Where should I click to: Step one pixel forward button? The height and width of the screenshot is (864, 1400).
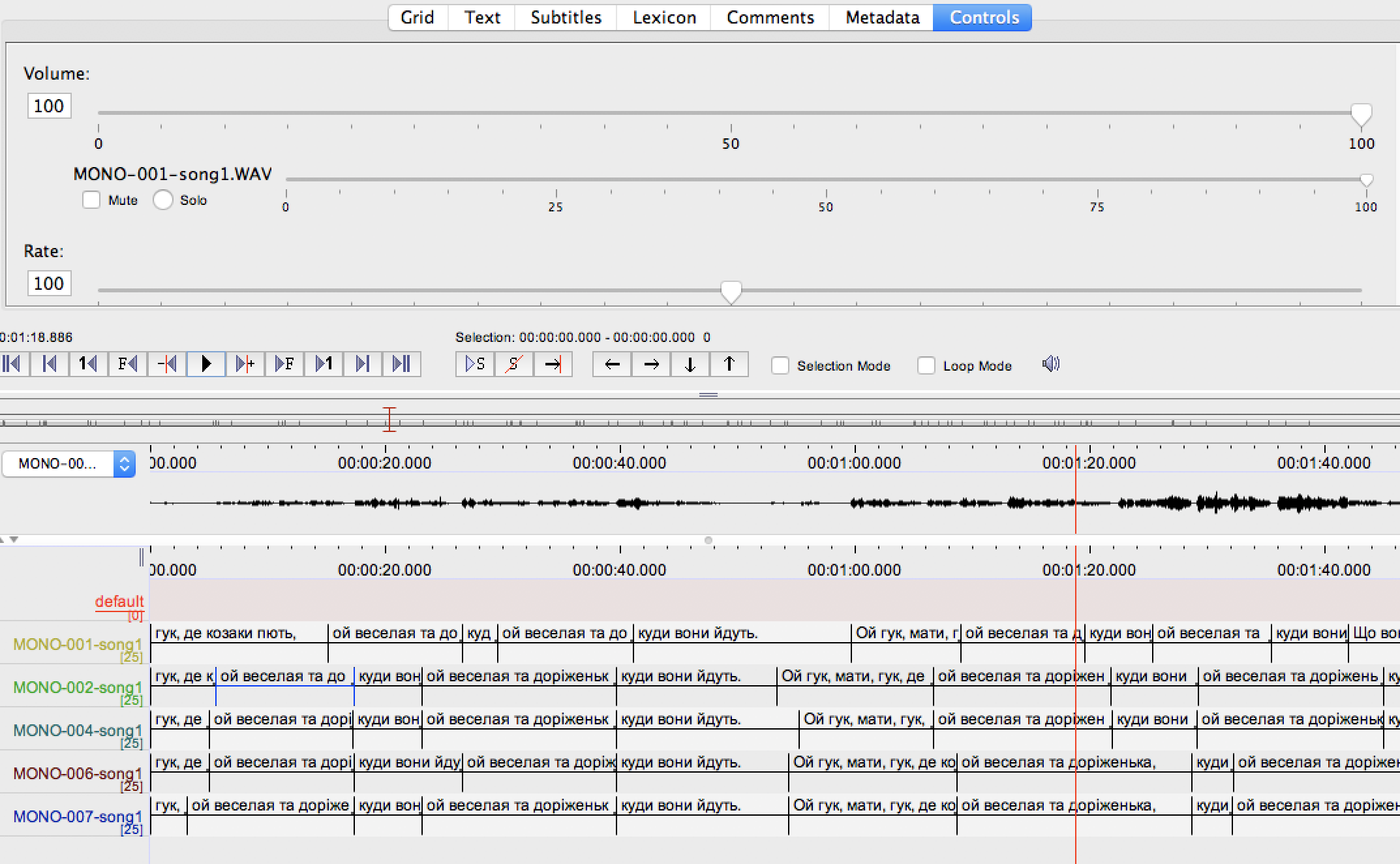coord(245,364)
